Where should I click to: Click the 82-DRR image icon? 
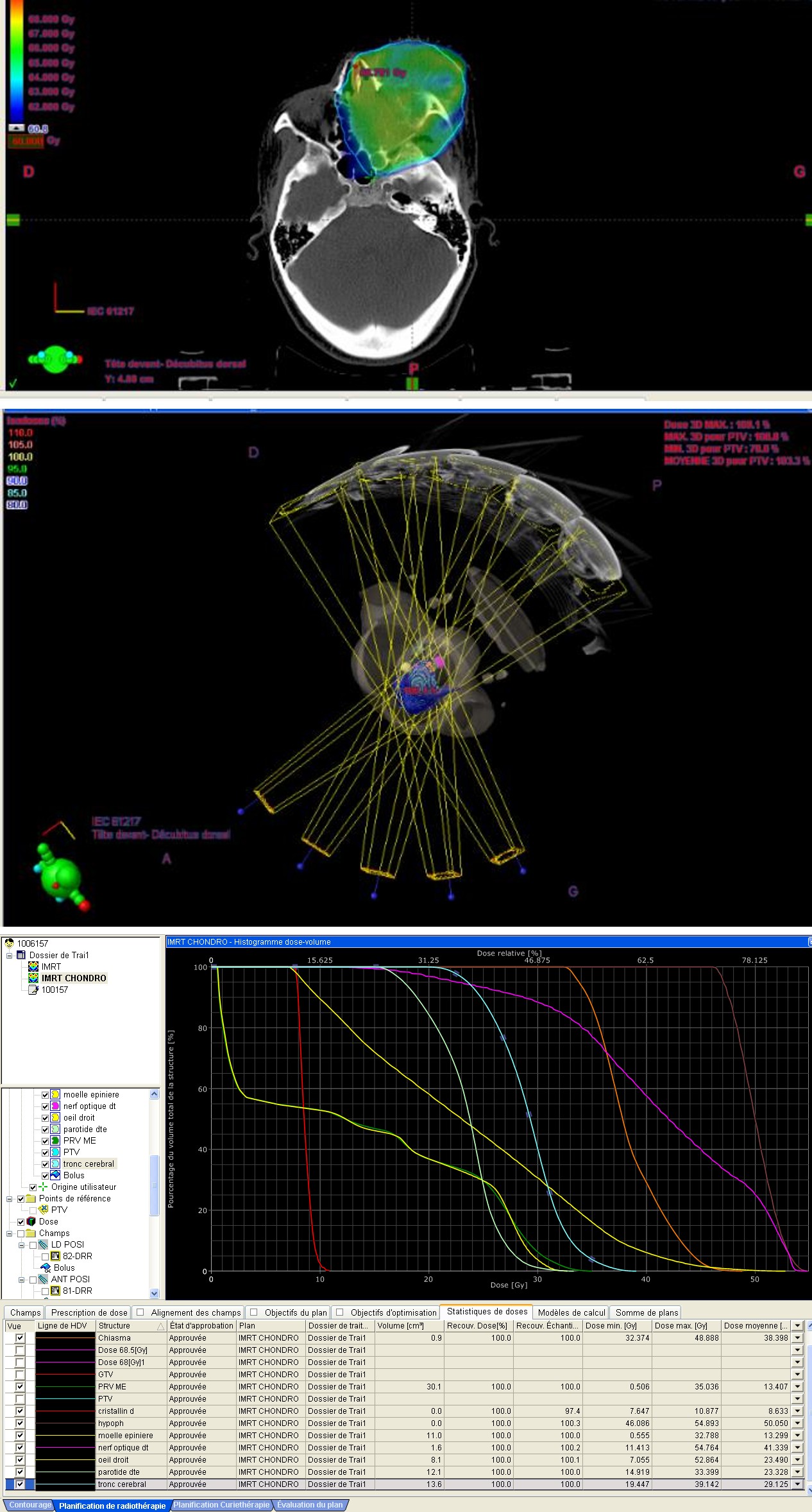click(x=56, y=1256)
